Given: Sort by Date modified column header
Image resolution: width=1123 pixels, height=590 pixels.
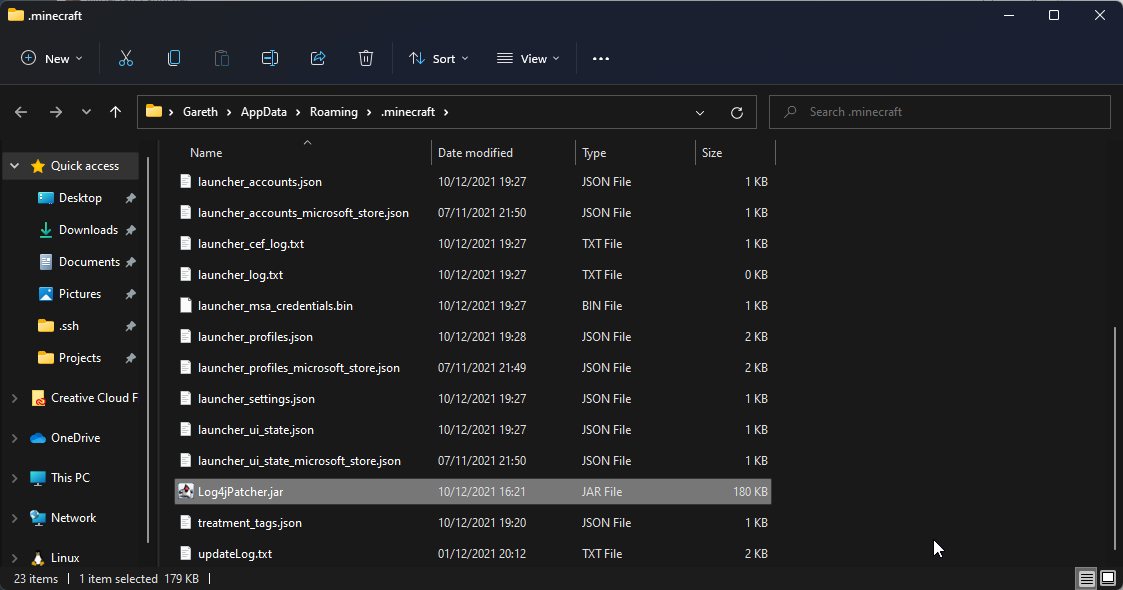Looking at the screenshot, I should [475, 153].
